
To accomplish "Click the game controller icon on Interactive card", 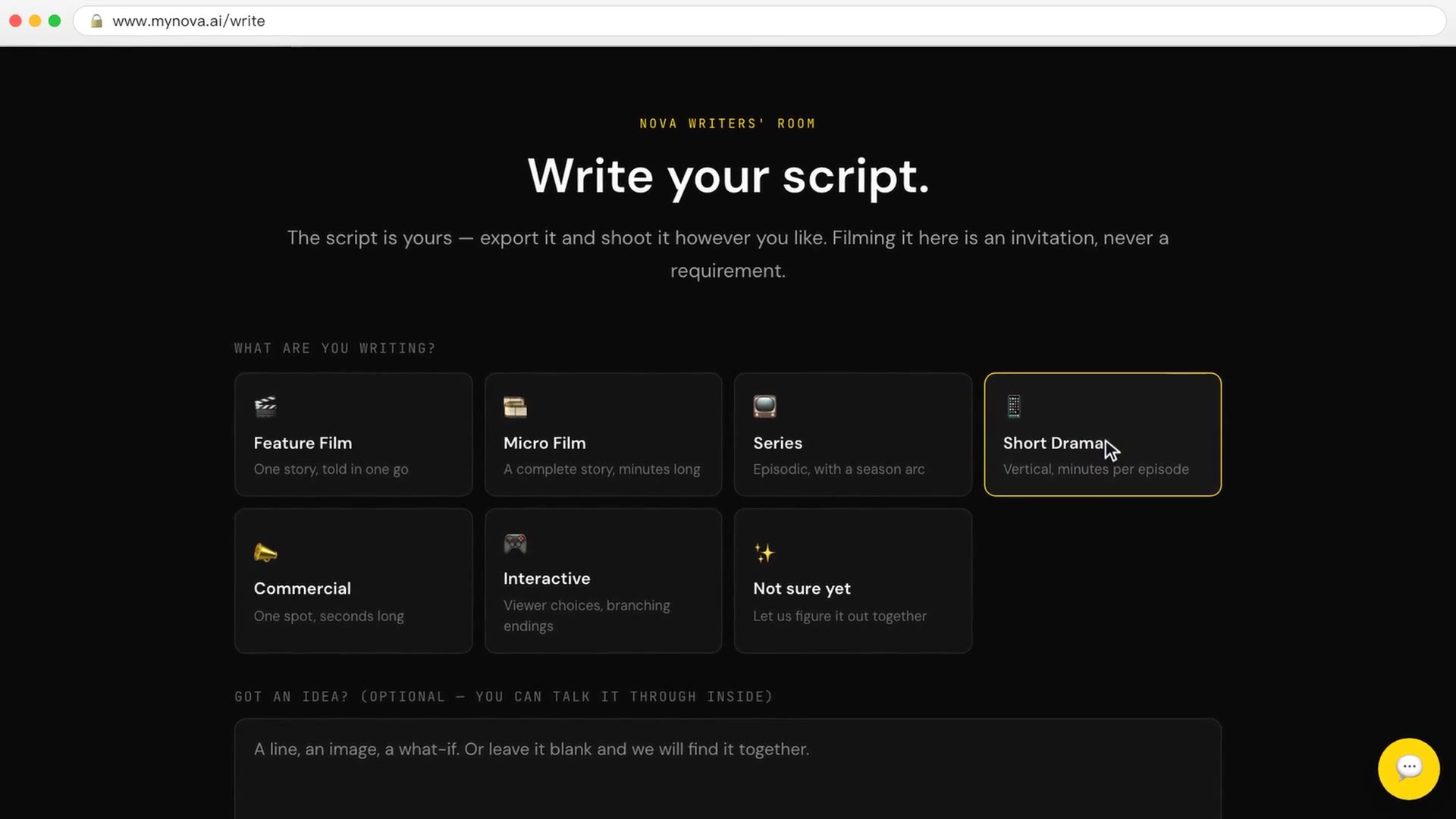I will (x=515, y=543).
